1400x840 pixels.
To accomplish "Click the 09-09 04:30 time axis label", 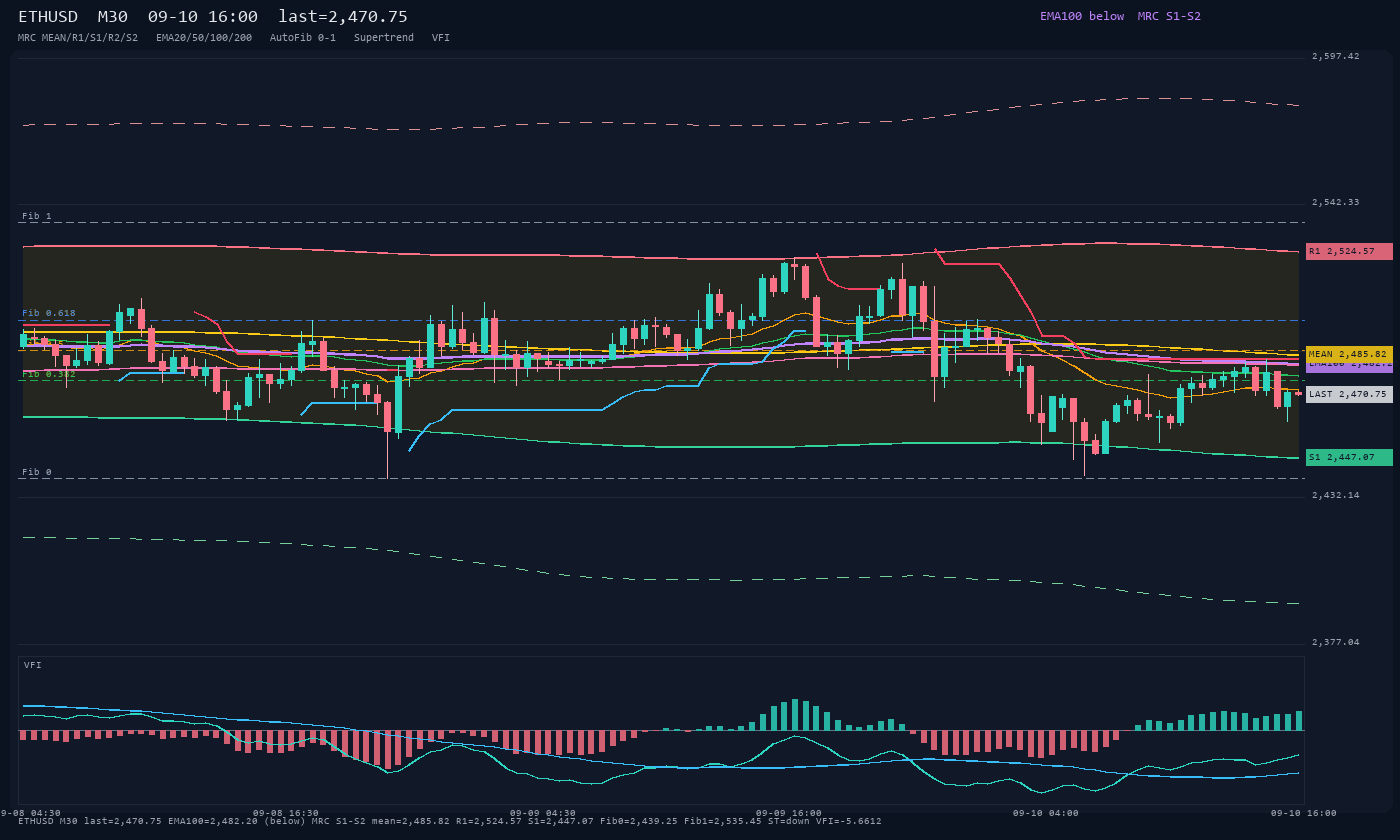I will 543,813.
